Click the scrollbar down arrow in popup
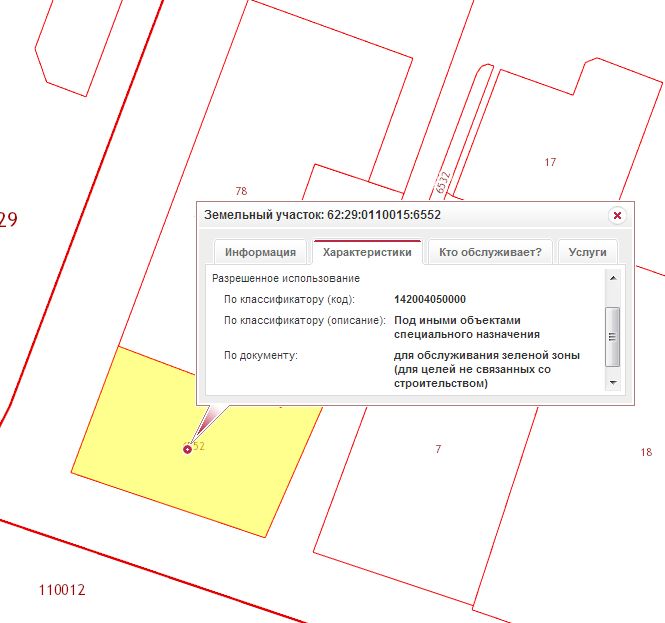 click(613, 382)
